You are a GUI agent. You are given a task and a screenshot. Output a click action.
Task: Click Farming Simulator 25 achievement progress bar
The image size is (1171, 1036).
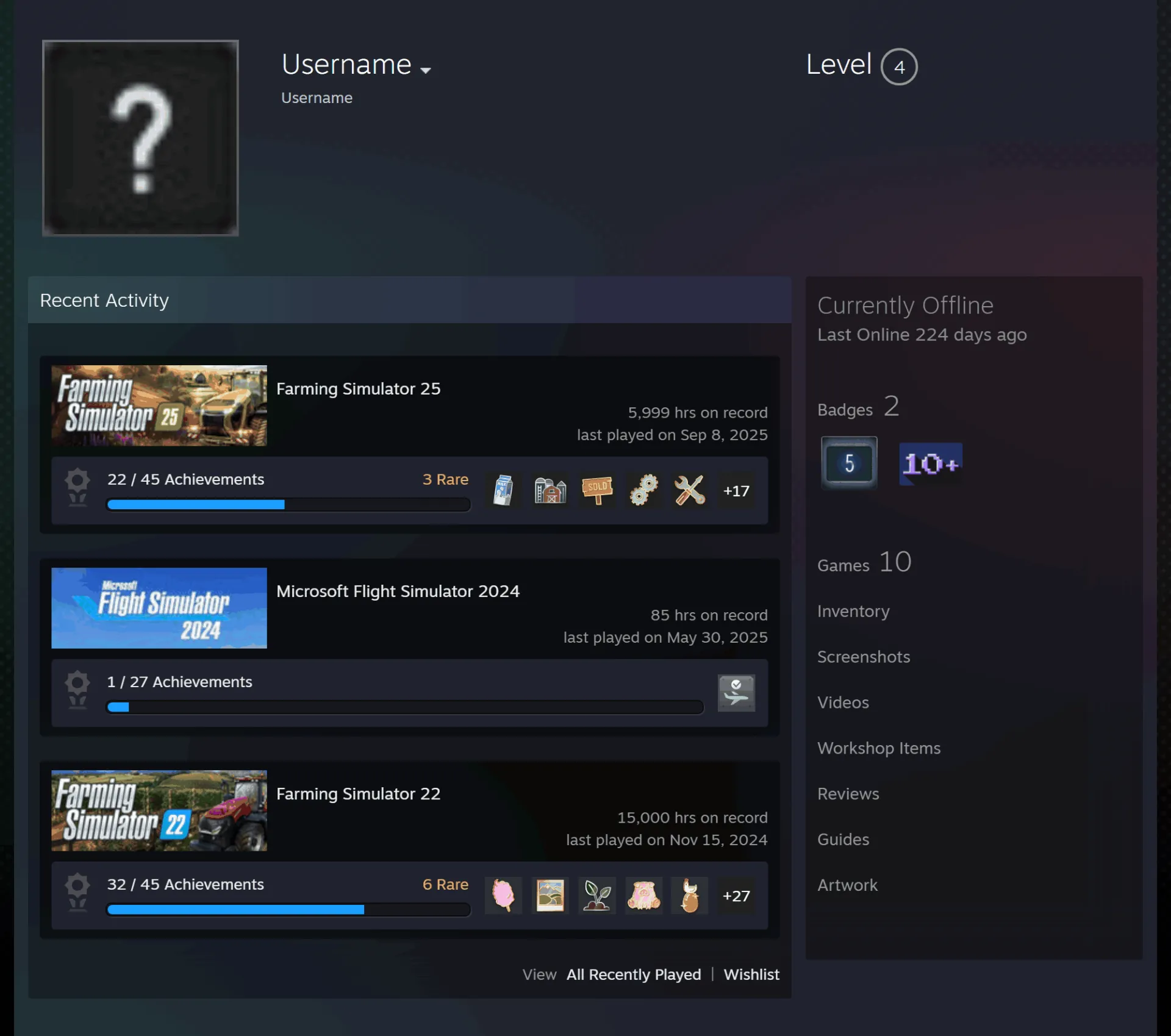click(288, 505)
